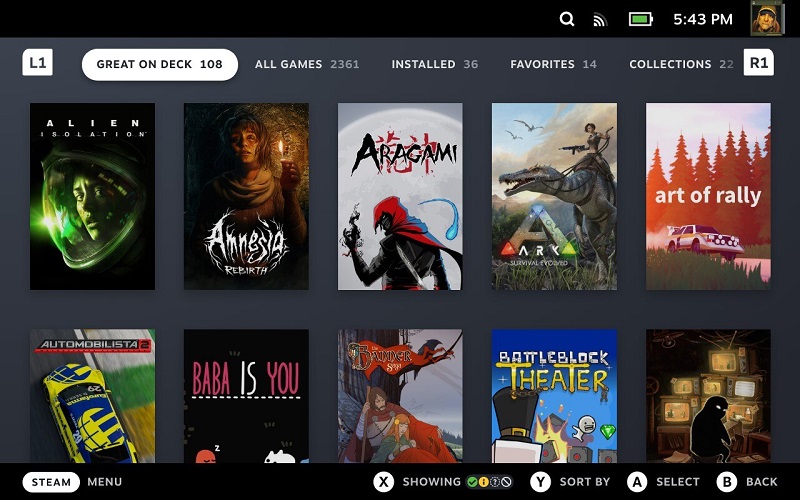
Task: Click the Y button glyph for Sort By
Action: pos(540,482)
